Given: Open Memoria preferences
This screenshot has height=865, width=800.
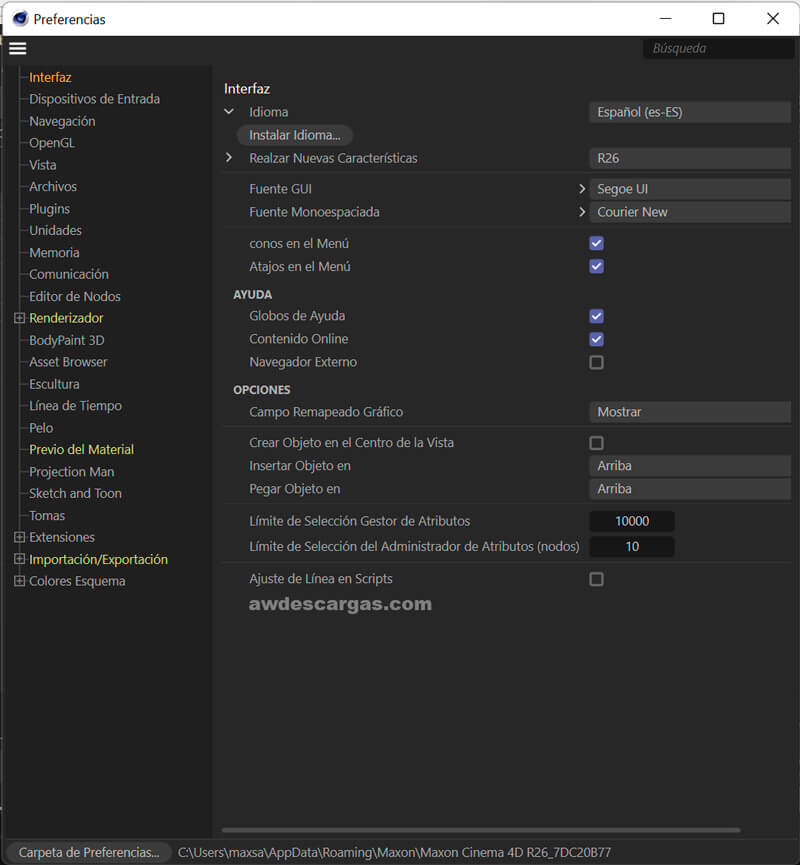Looking at the screenshot, I should (54, 253).
